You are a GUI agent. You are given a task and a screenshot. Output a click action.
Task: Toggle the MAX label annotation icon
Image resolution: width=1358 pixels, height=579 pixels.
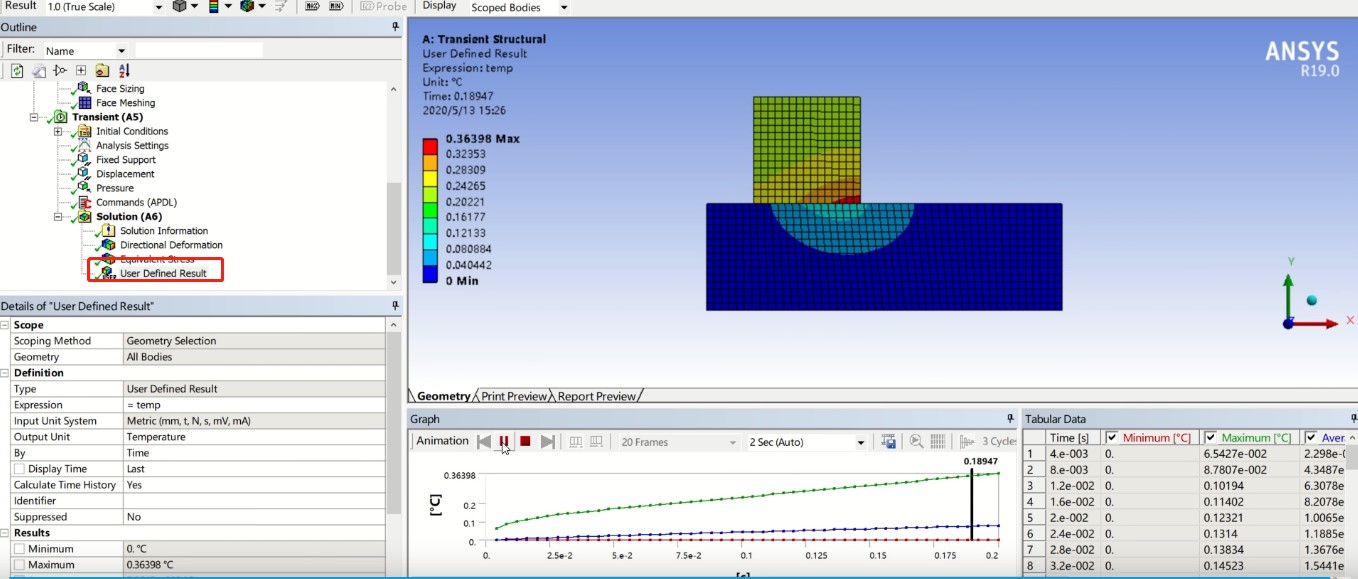311,6
